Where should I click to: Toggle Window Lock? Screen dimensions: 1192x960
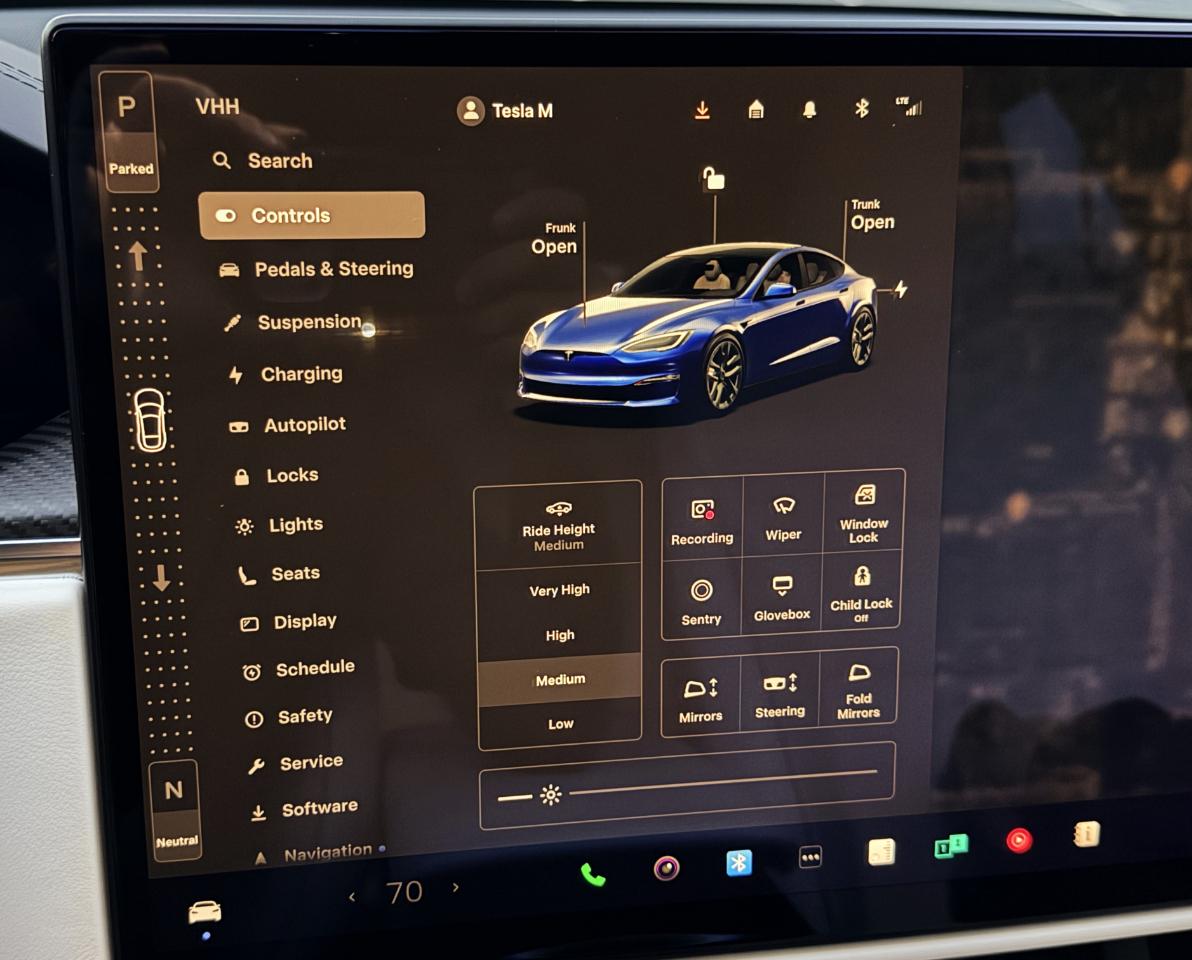(864, 513)
